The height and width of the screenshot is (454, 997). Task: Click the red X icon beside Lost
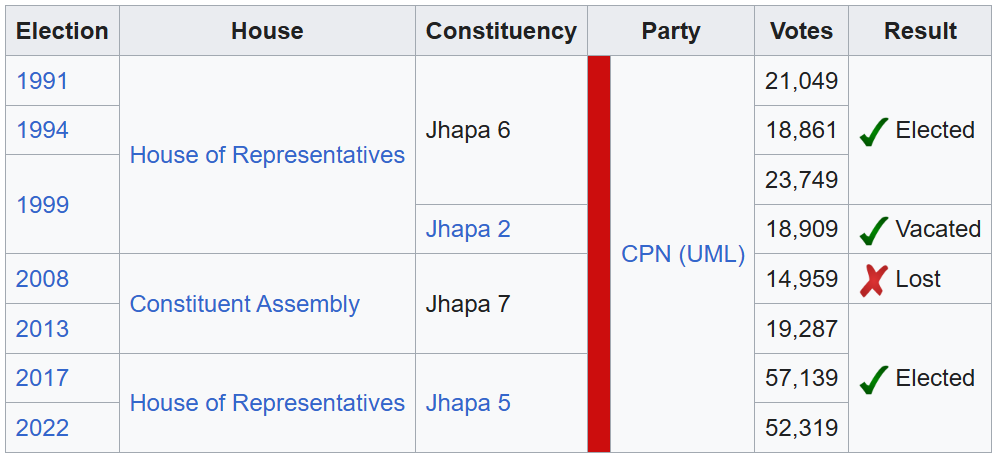874,280
